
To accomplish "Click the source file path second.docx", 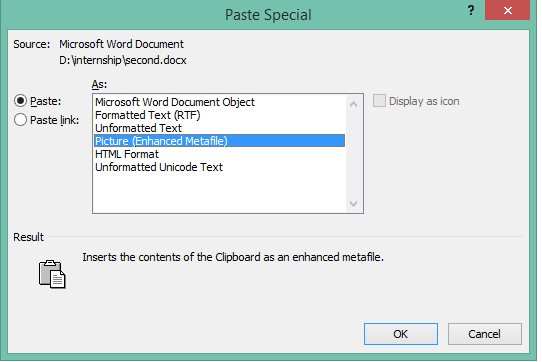I will [123, 60].
